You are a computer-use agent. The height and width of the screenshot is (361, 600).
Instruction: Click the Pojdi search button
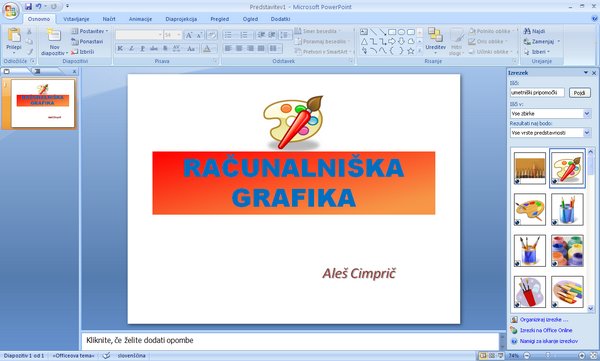click(x=579, y=93)
